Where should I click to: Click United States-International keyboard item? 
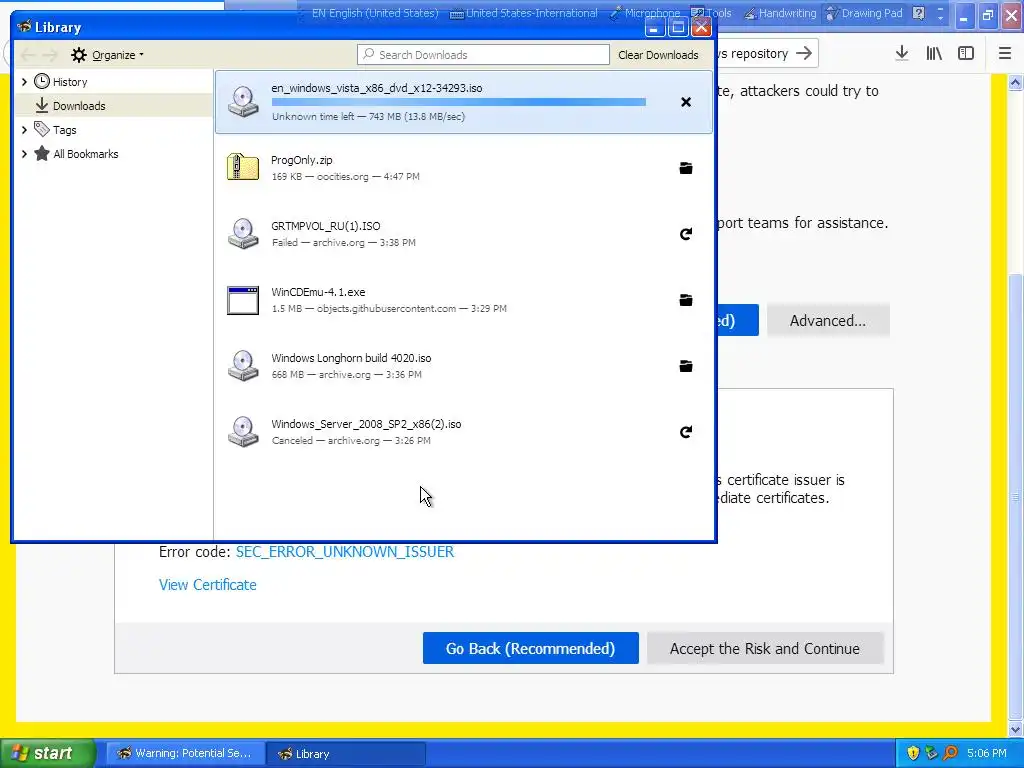click(x=524, y=13)
